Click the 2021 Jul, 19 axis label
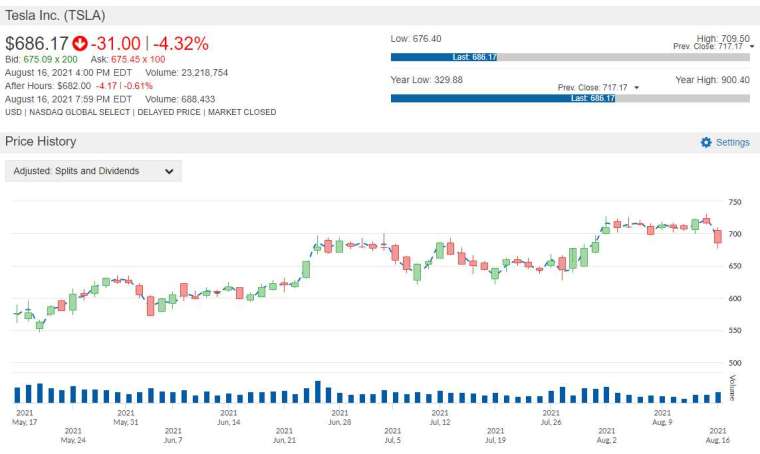 click(495, 436)
